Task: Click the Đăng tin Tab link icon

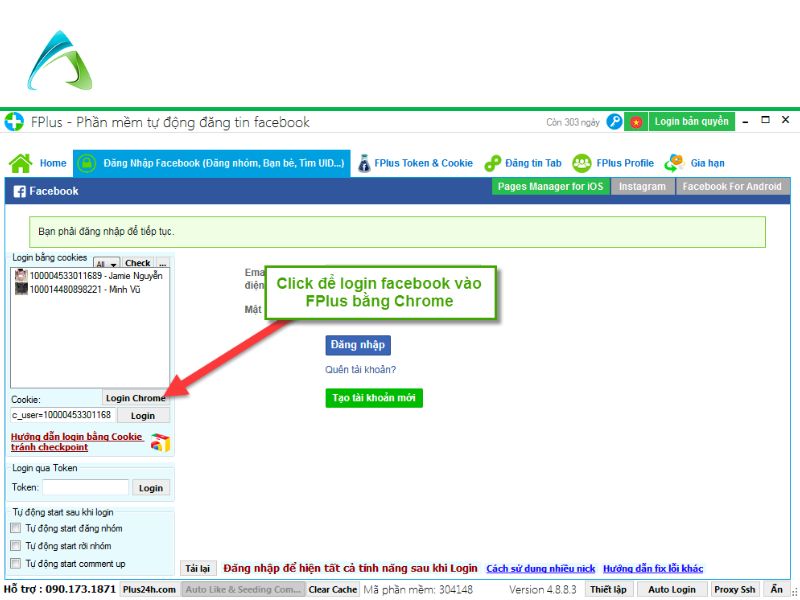Action: (x=492, y=163)
